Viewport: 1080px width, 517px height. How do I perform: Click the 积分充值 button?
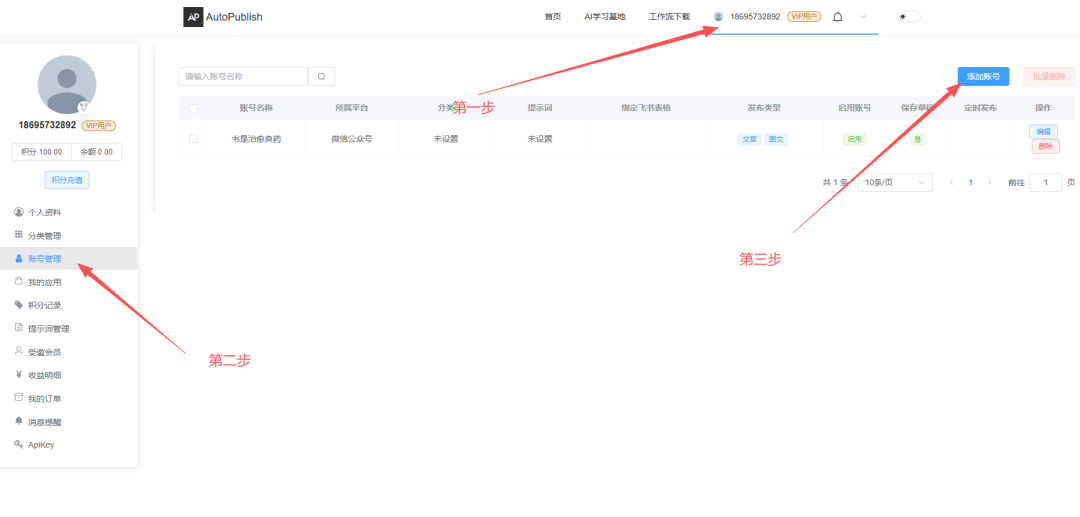(x=67, y=180)
